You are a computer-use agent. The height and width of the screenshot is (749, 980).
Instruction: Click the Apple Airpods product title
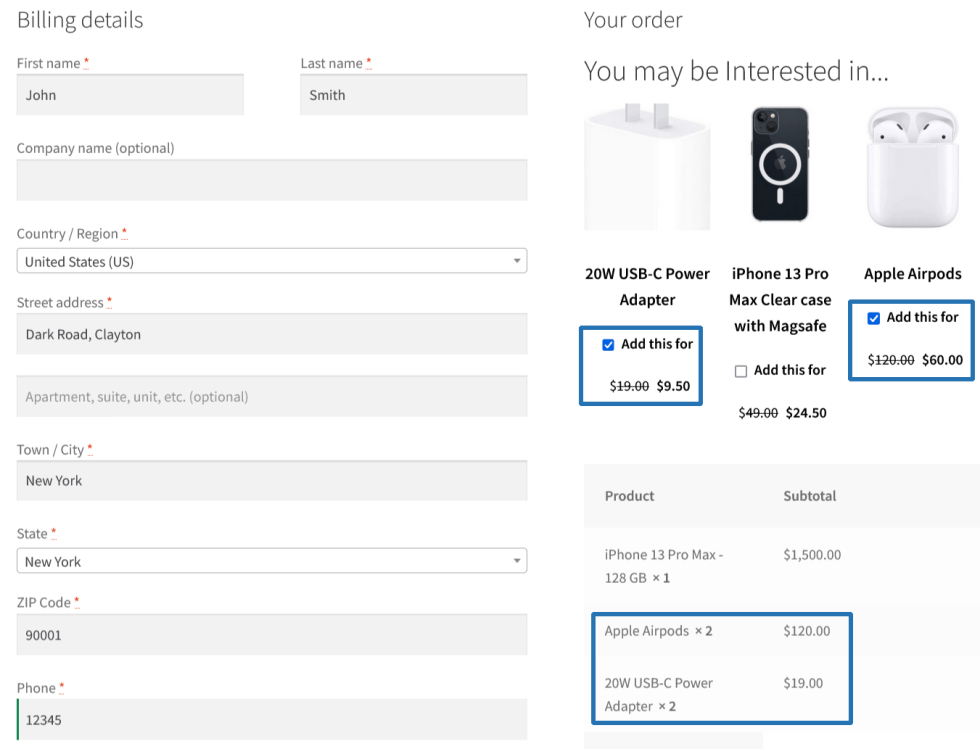(912, 273)
